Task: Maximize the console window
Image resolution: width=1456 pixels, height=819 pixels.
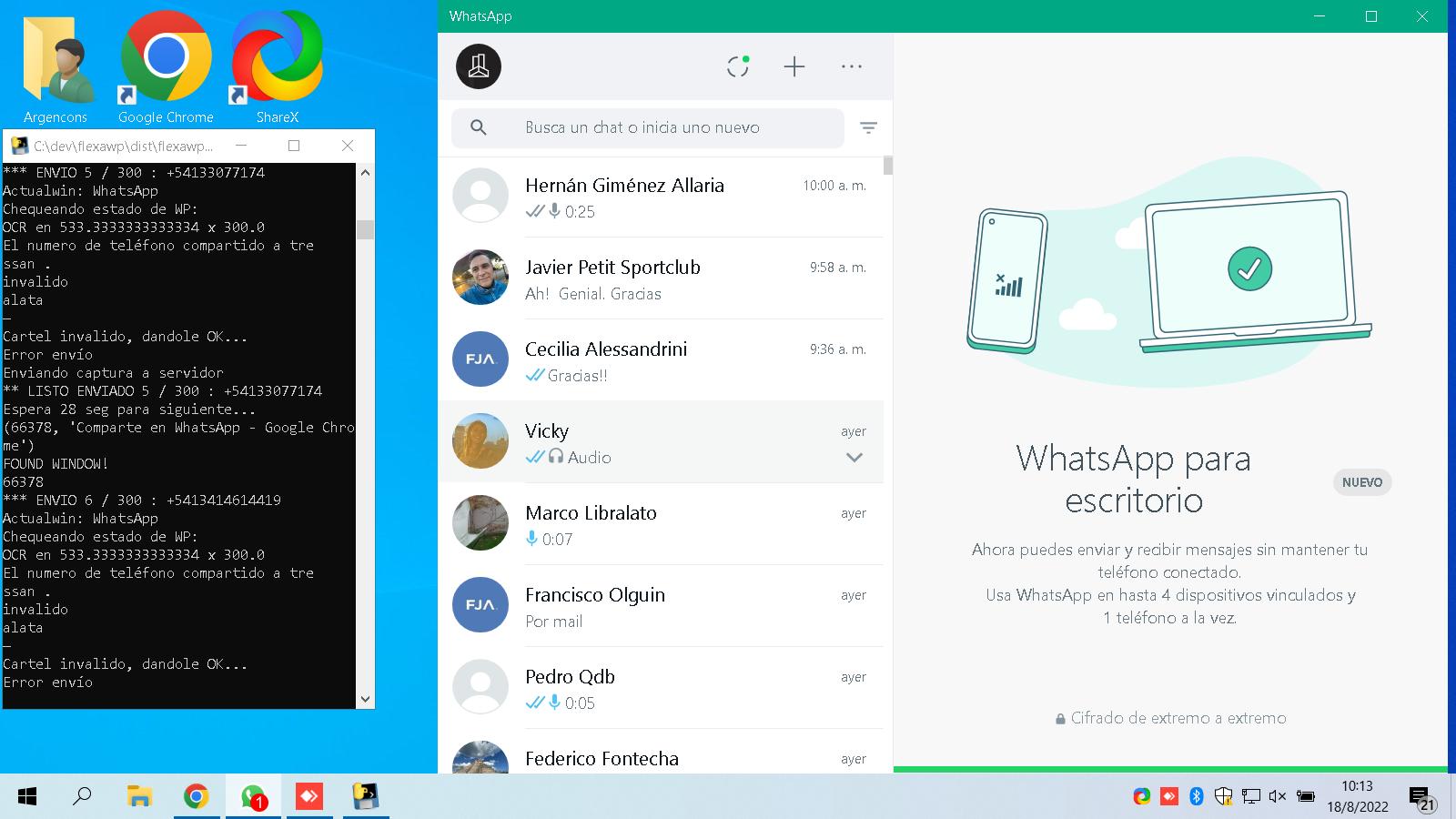Action: click(294, 146)
